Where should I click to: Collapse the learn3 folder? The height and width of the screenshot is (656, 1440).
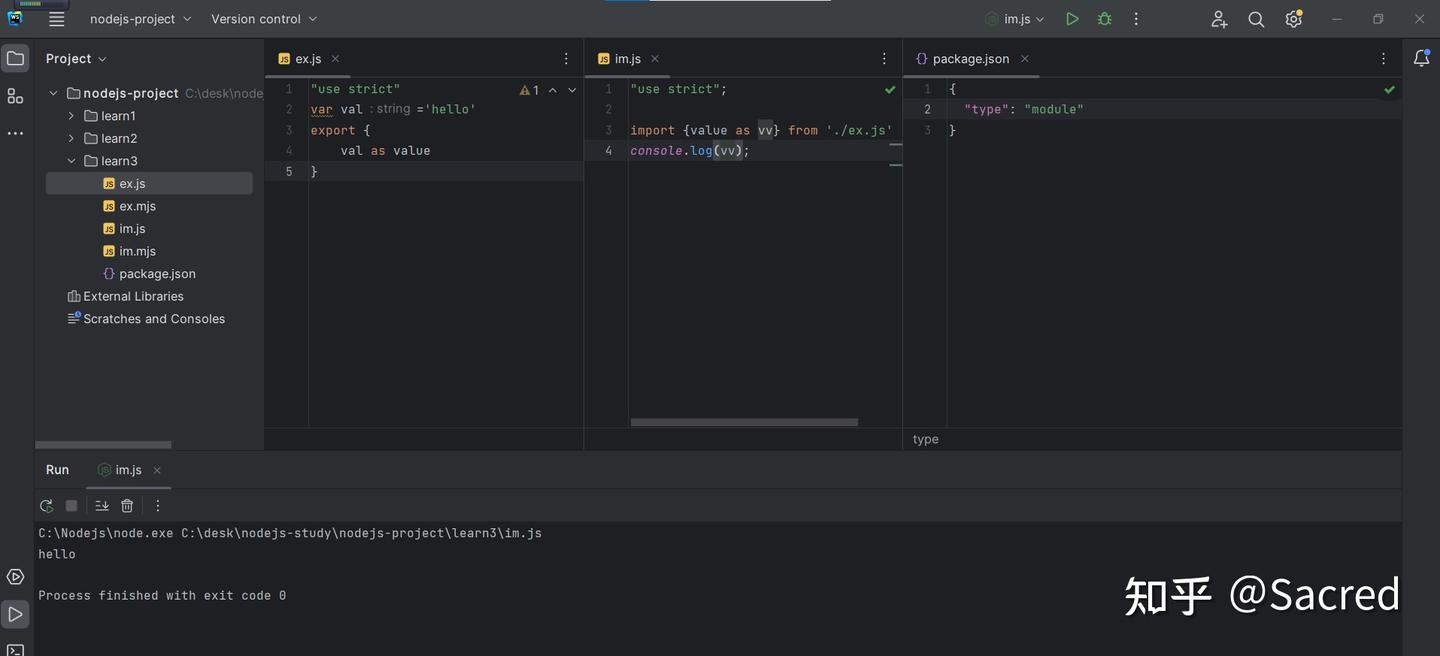click(71, 161)
